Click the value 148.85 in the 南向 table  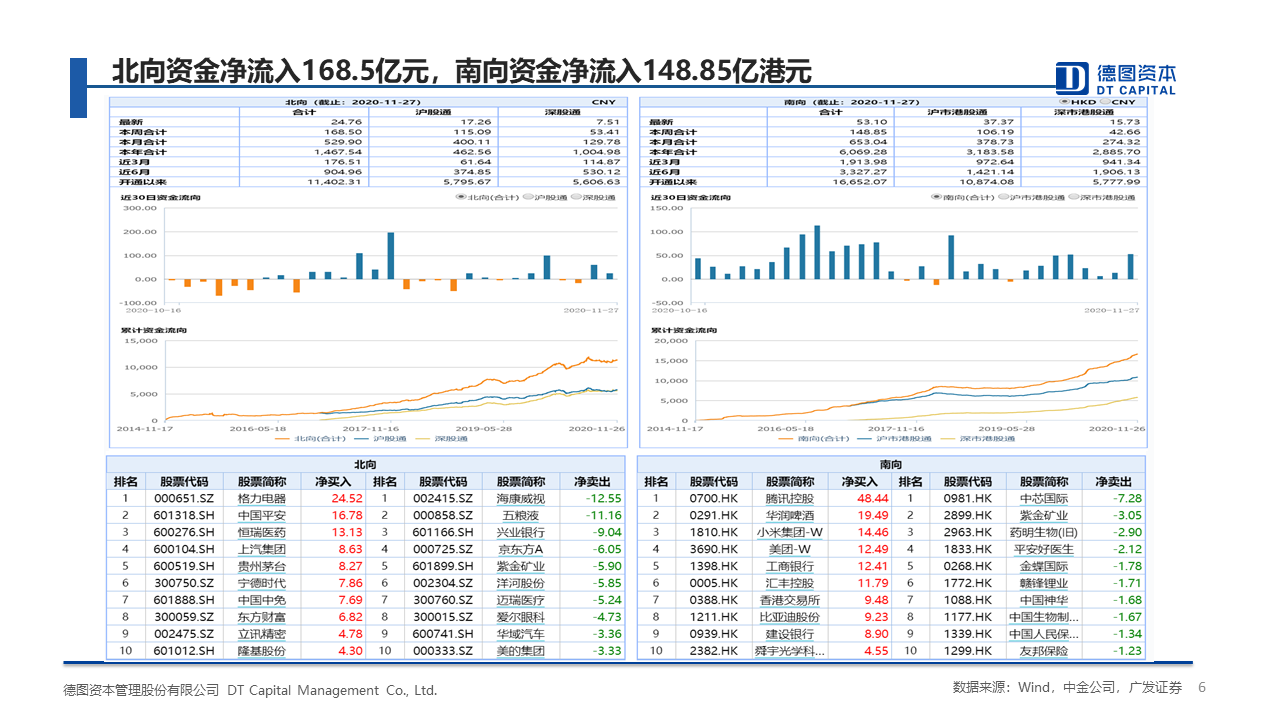(868, 132)
